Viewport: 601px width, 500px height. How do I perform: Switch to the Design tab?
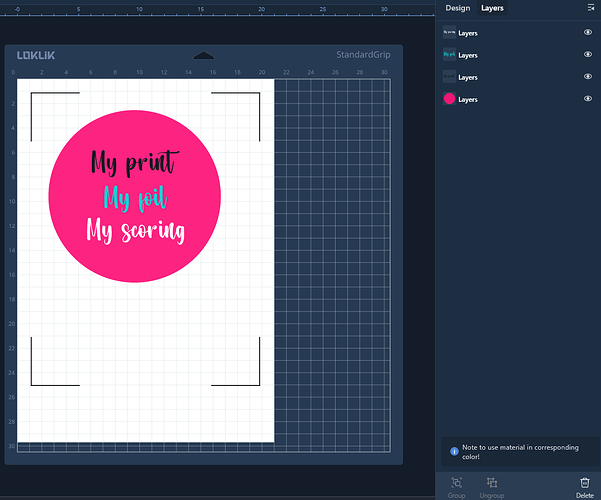tap(457, 8)
